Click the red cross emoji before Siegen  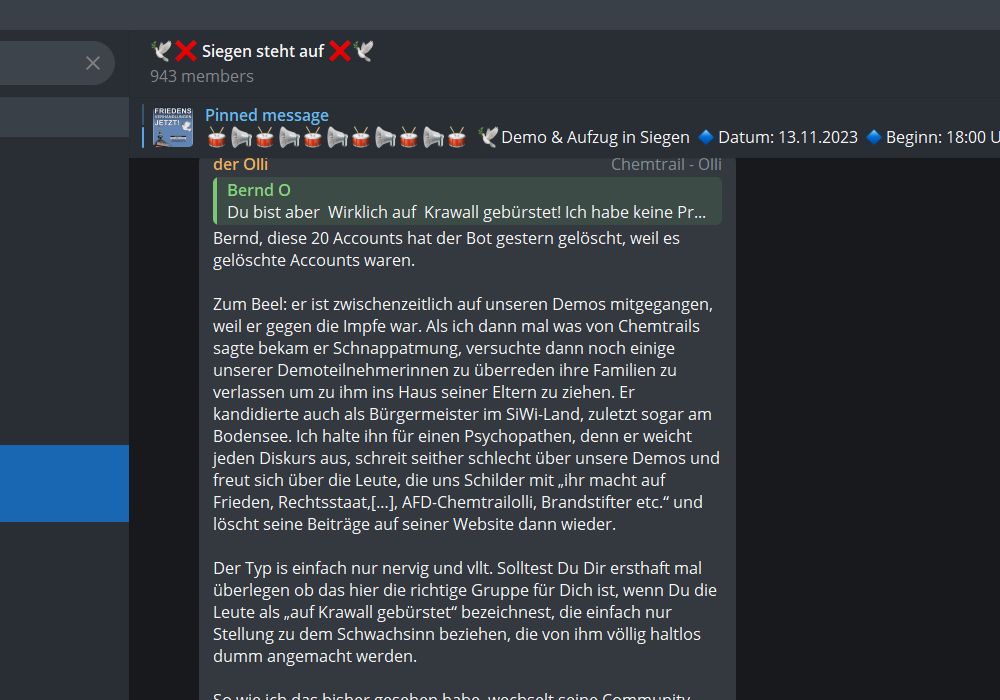[186, 51]
